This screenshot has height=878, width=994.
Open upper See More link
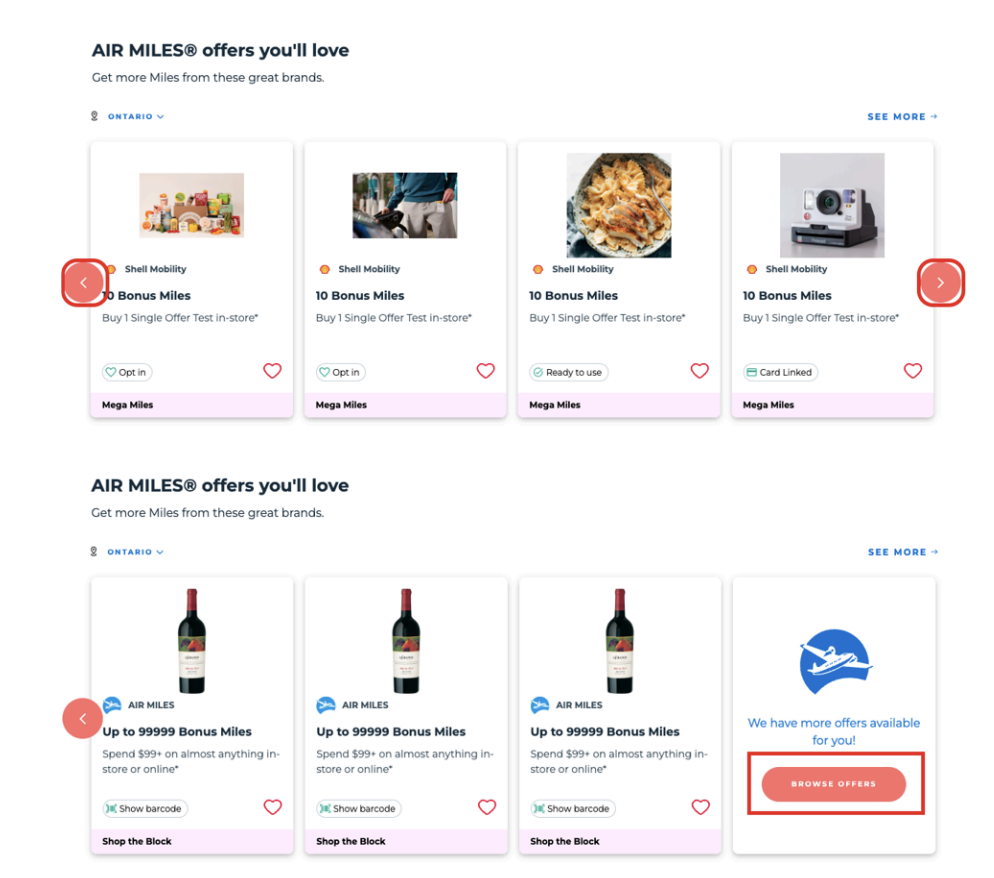coord(902,117)
